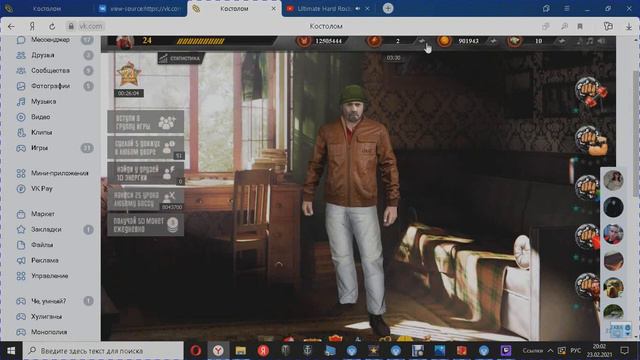This screenshot has width=640, height=360.
Task: Open Видео in VK sidebar
Action: 40,117
